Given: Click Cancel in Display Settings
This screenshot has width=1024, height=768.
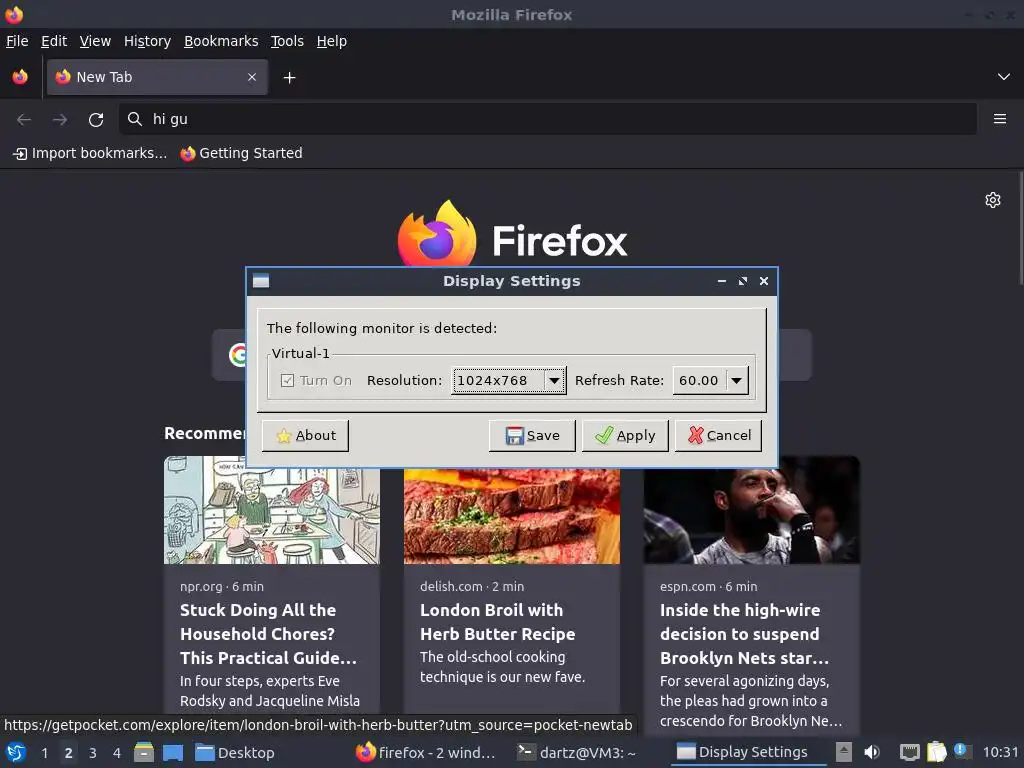Looking at the screenshot, I should click(718, 436).
